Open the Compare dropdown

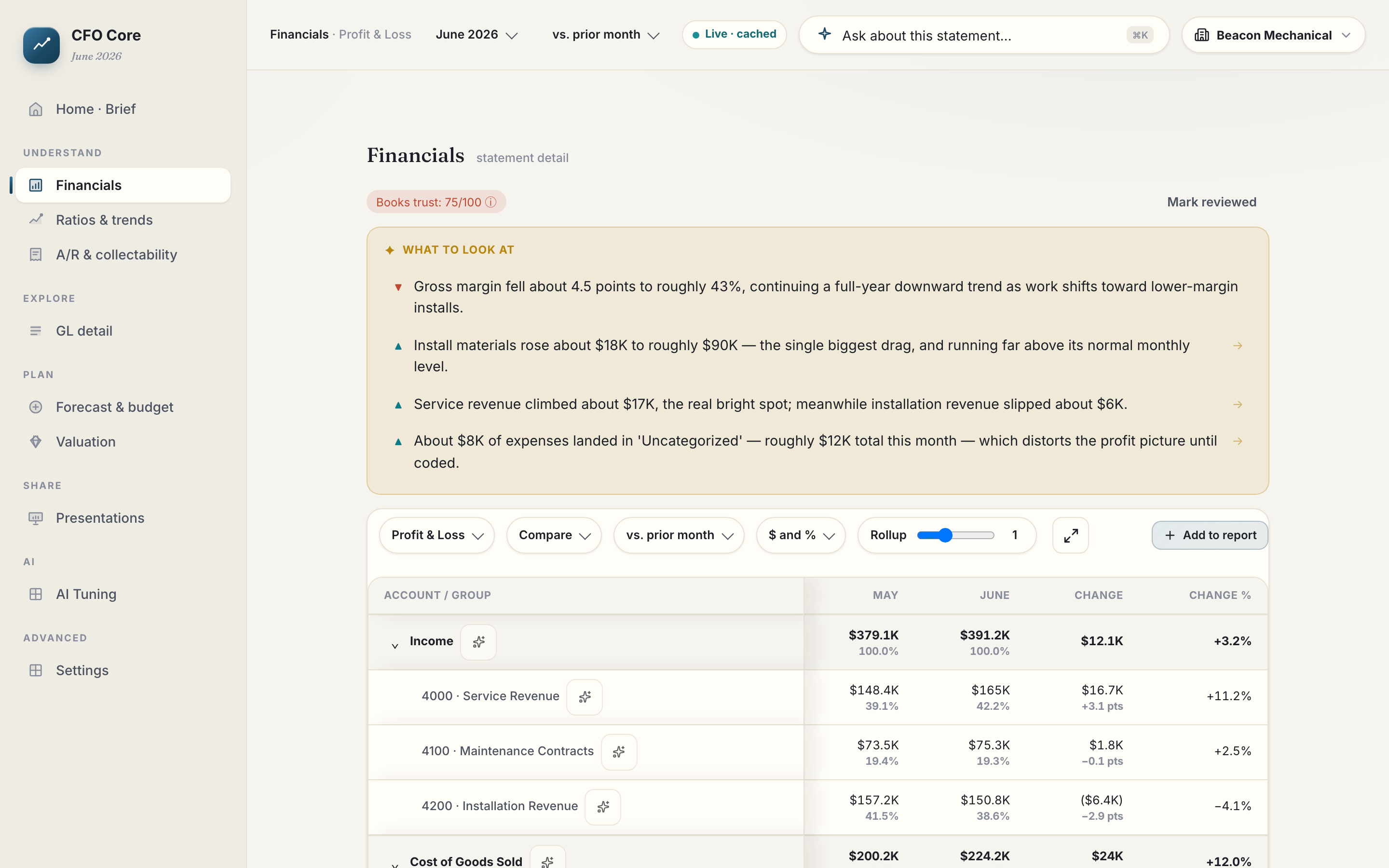pyautogui.click(x=554, y=535)
